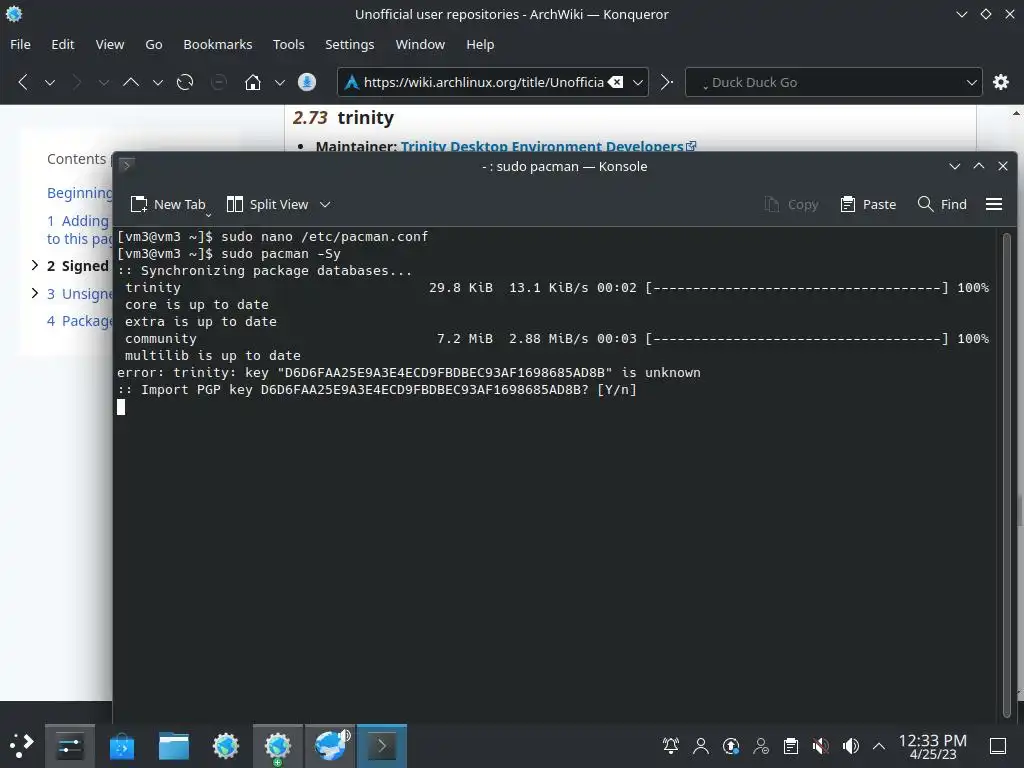The height and width of the screenshot is (768, 1024).
Task: Open the Help menu
Action: (480, 44)
